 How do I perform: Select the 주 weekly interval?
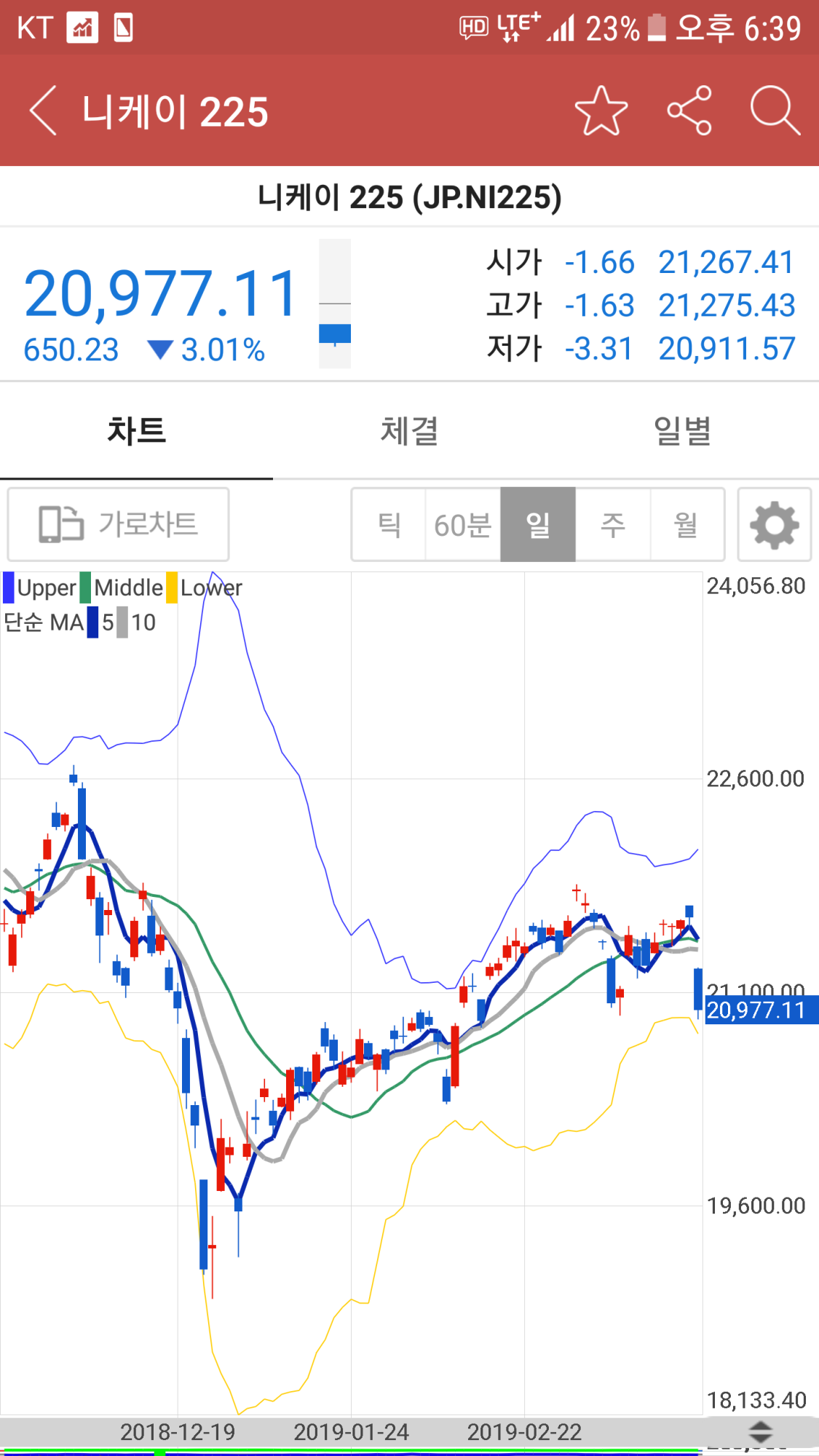point(612,525)
